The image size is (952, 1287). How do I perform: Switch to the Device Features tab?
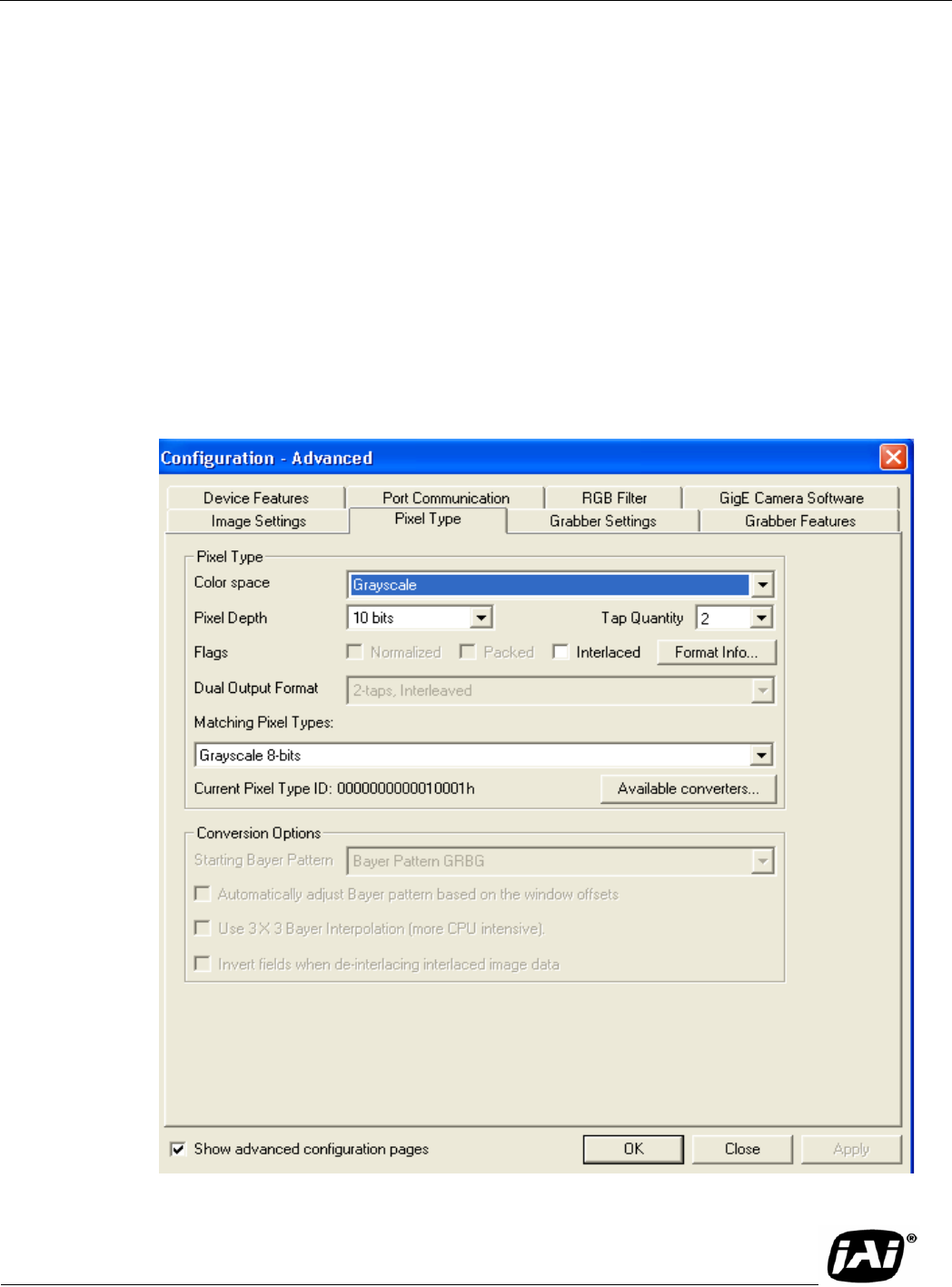coord(256,498)
